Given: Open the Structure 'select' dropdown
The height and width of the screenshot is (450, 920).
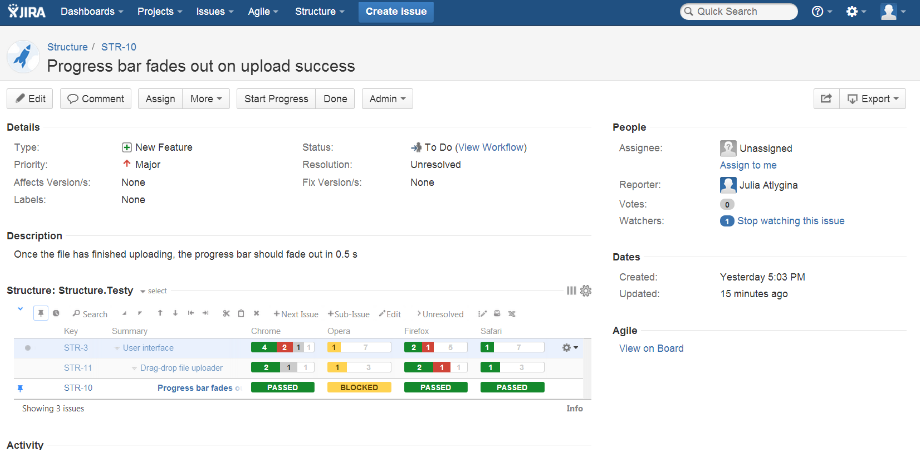Looking at the screenshot, I should pos(154,291).
